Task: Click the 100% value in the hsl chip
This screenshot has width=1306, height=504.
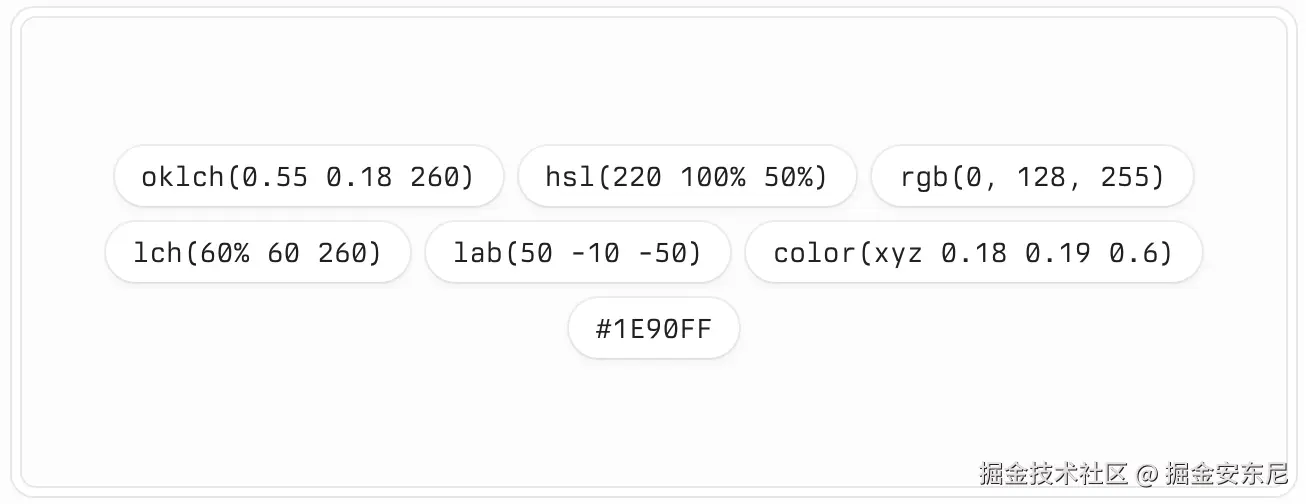Action: 712,177
